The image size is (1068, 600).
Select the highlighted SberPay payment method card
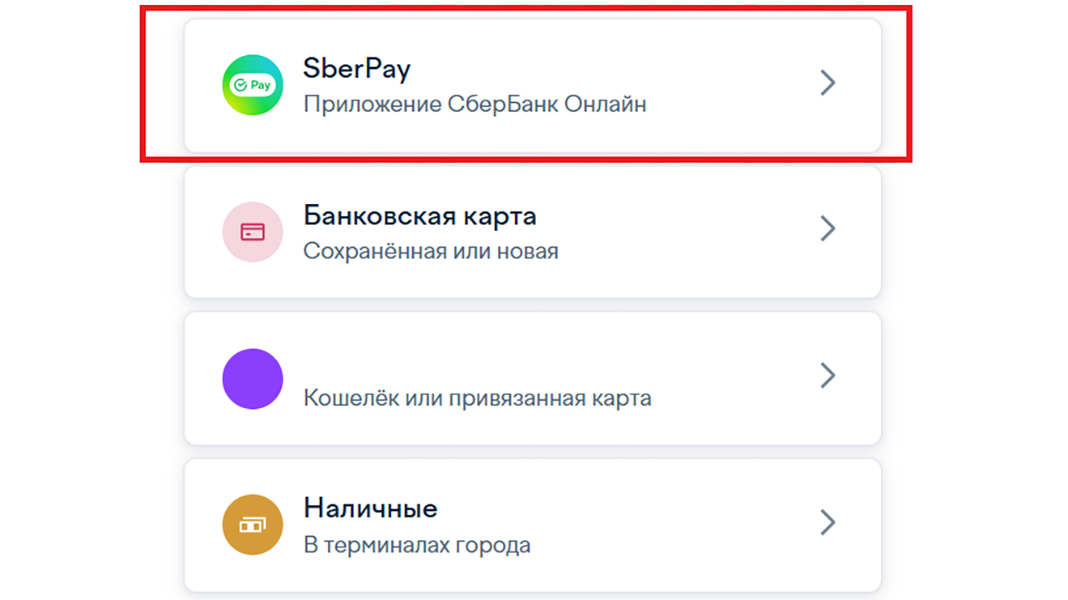coord(533,85)
